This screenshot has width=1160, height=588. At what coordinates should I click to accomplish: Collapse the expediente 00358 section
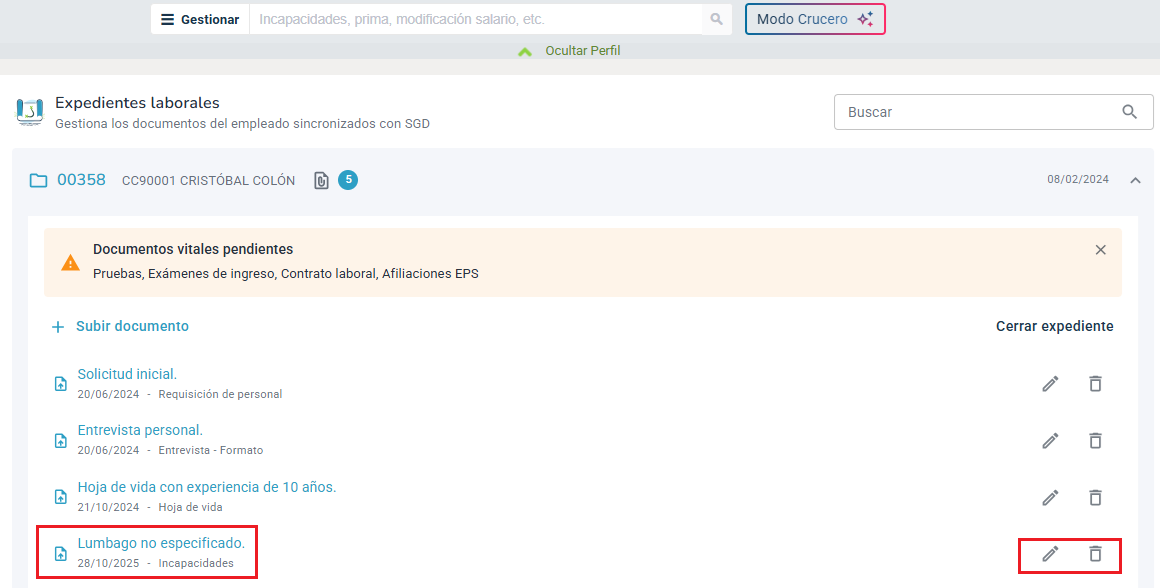(1135, 181)
